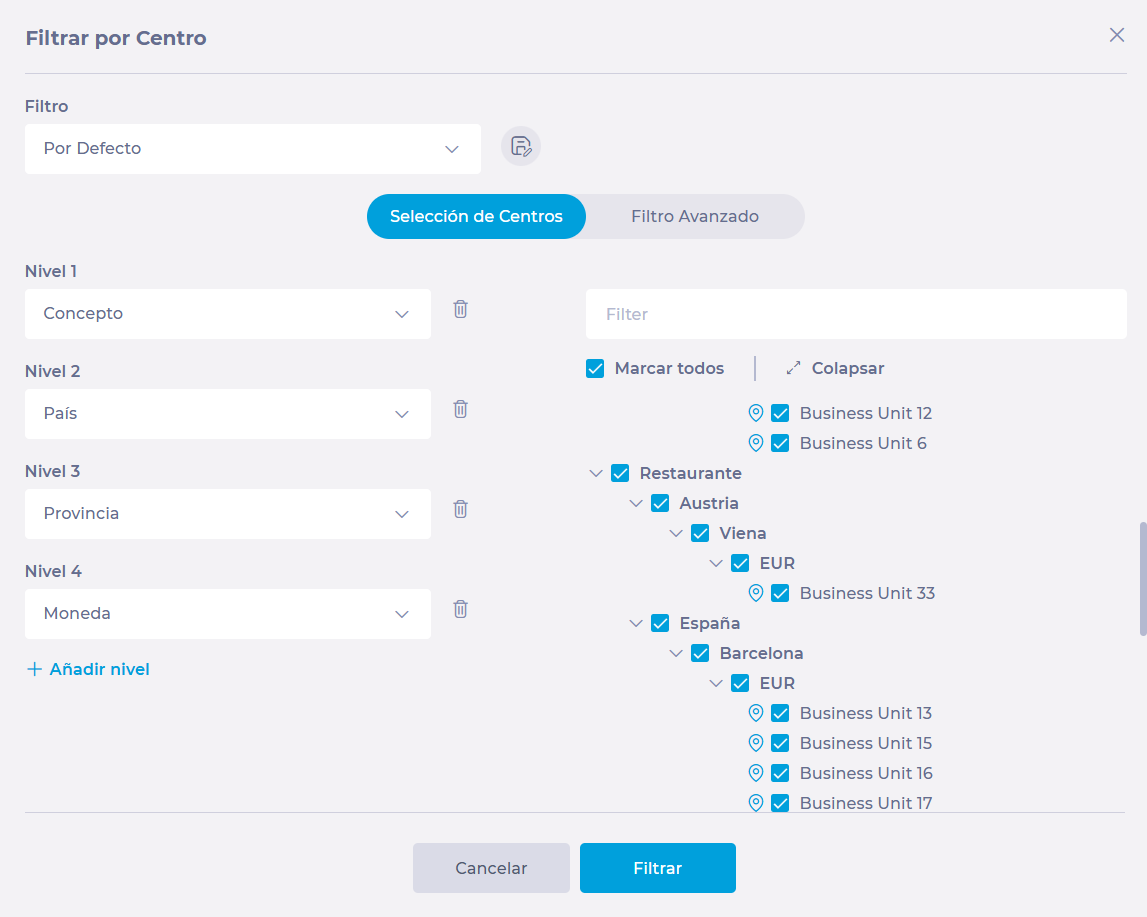Open the Nivel 4 Moneda dropdown
1147x917 pixels.
(x=227, y=614)
